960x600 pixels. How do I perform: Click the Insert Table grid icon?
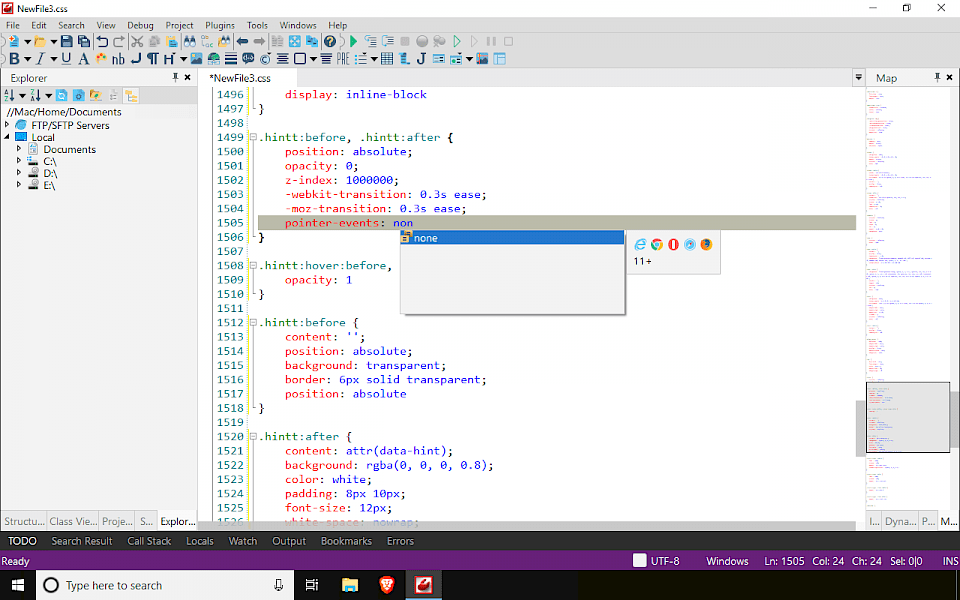pyautogui.click(x=386, y=59)
